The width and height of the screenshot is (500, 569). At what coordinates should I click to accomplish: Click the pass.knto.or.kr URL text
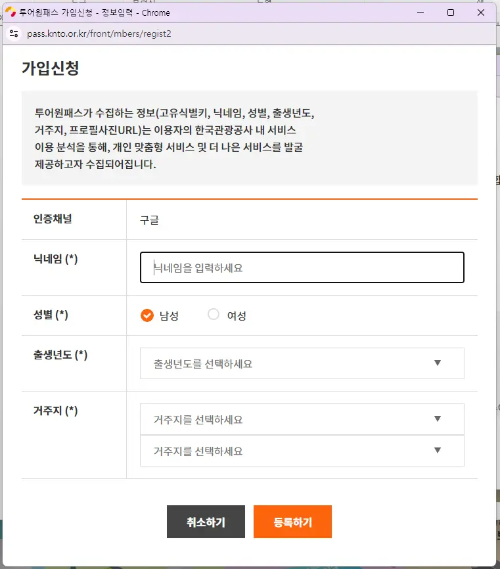(99, 34)
